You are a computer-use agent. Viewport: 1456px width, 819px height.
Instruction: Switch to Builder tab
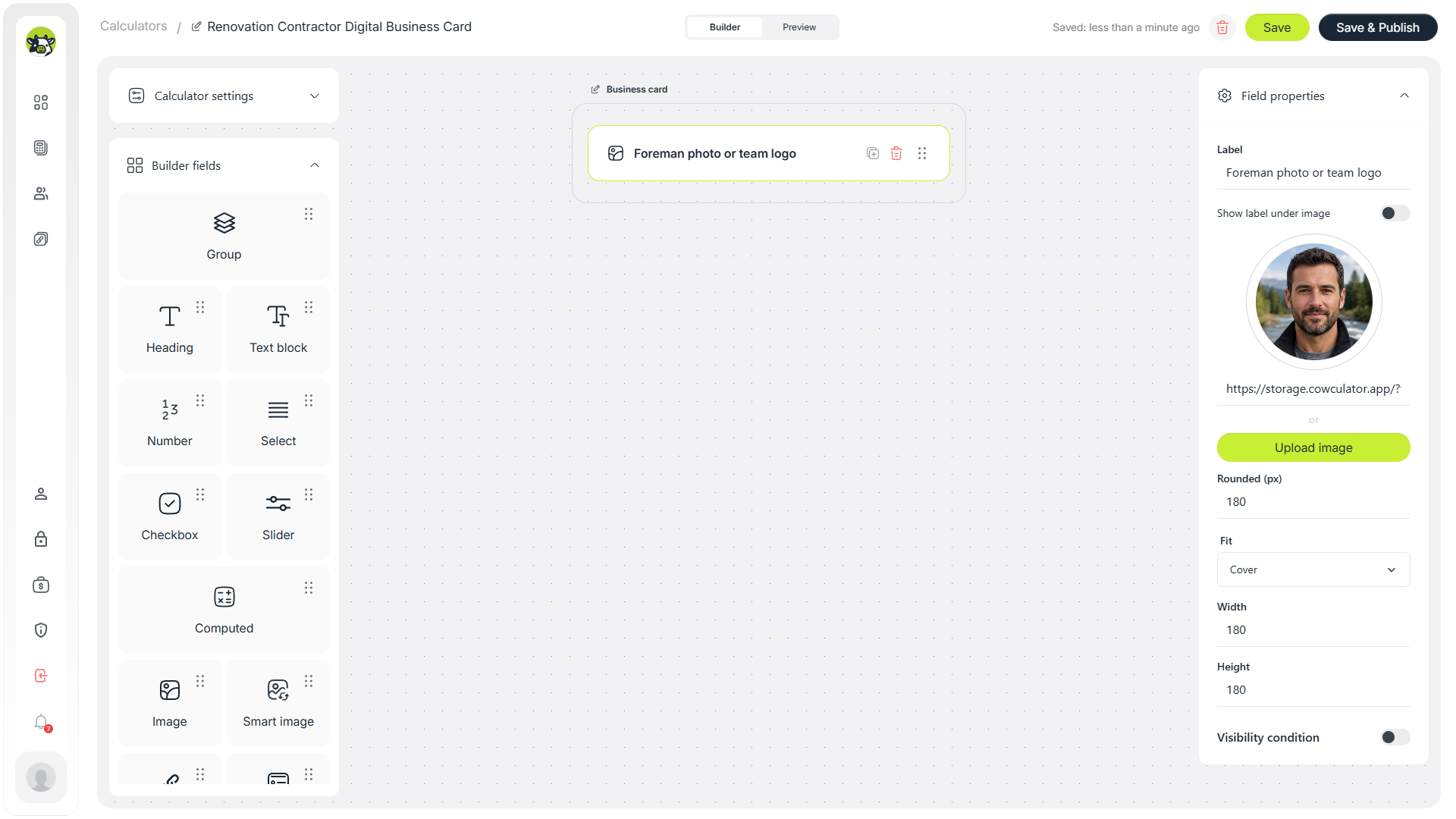click(x=725, y=27)
